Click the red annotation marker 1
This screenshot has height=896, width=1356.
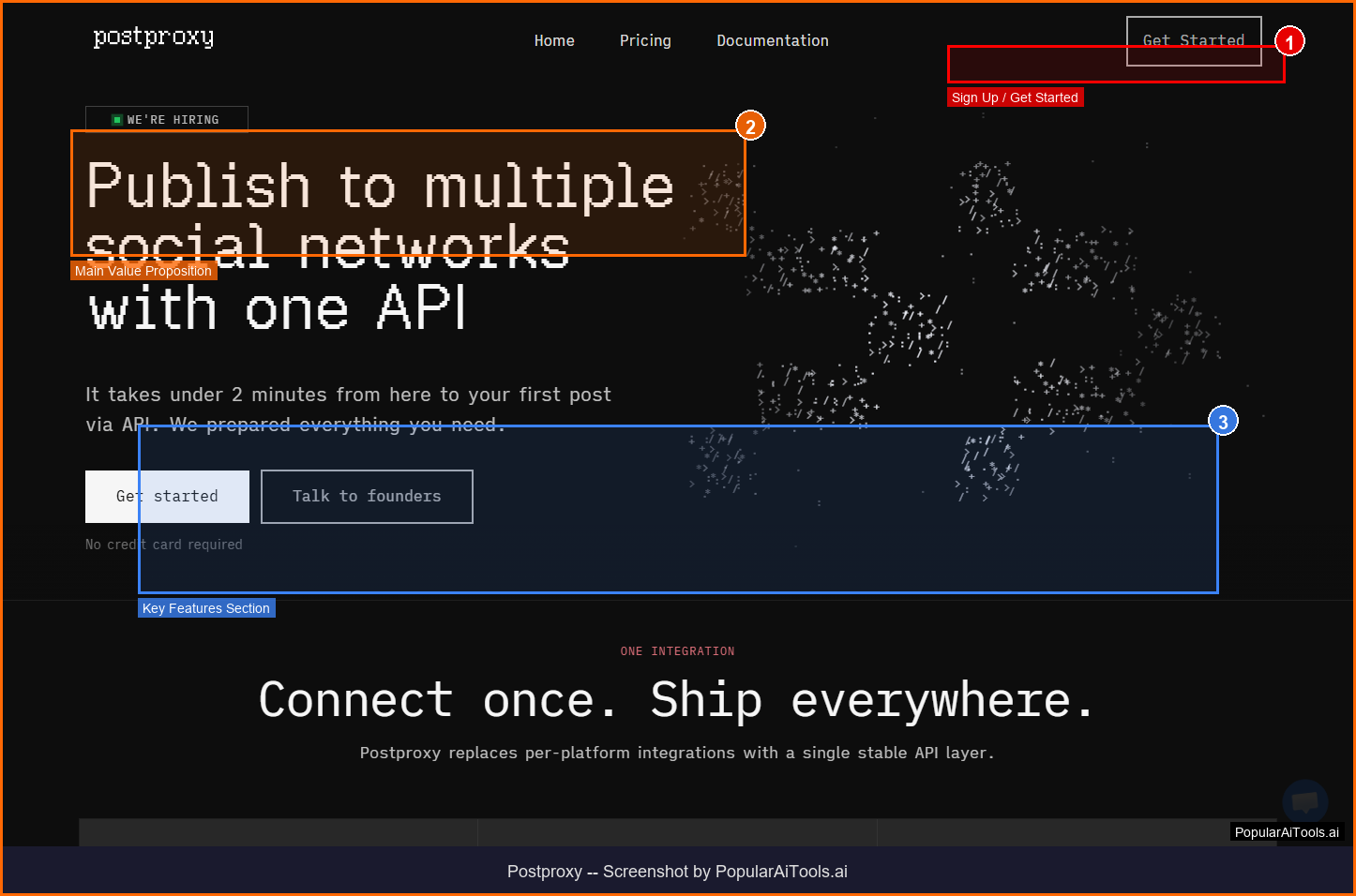1289,41
